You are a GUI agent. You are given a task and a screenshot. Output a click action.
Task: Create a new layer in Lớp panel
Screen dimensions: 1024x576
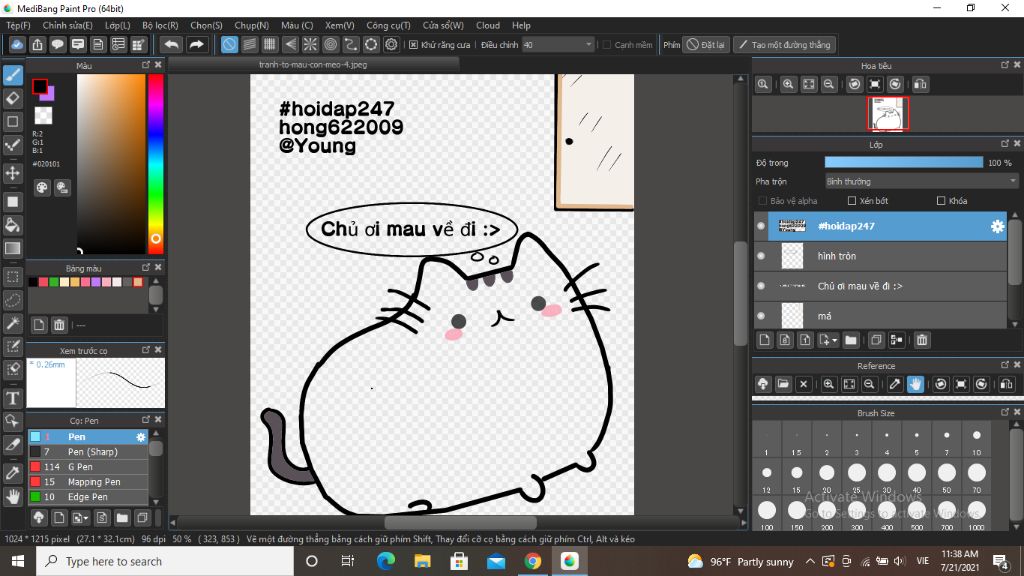(765, 340)
